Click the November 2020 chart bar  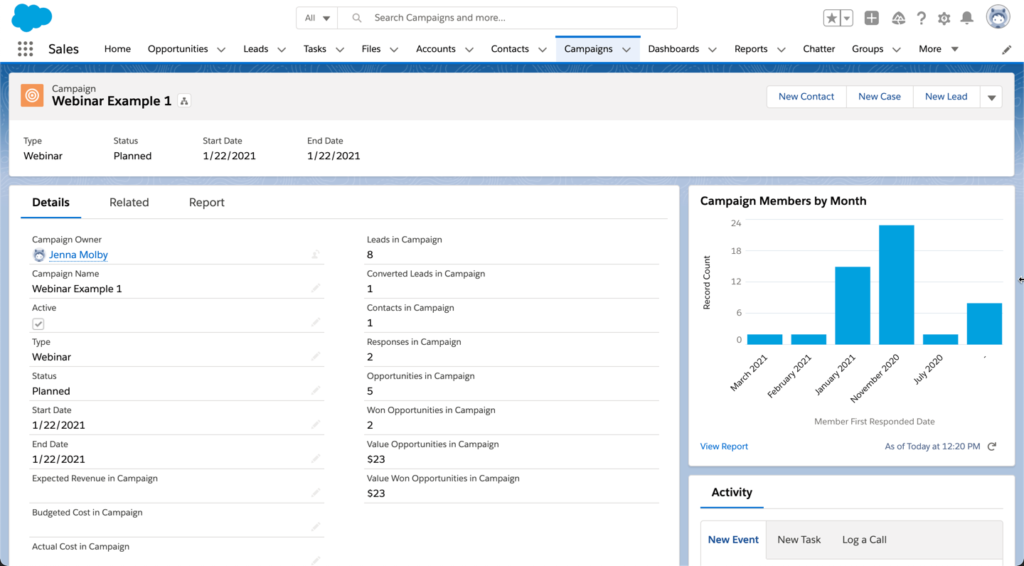pos(896,285)
